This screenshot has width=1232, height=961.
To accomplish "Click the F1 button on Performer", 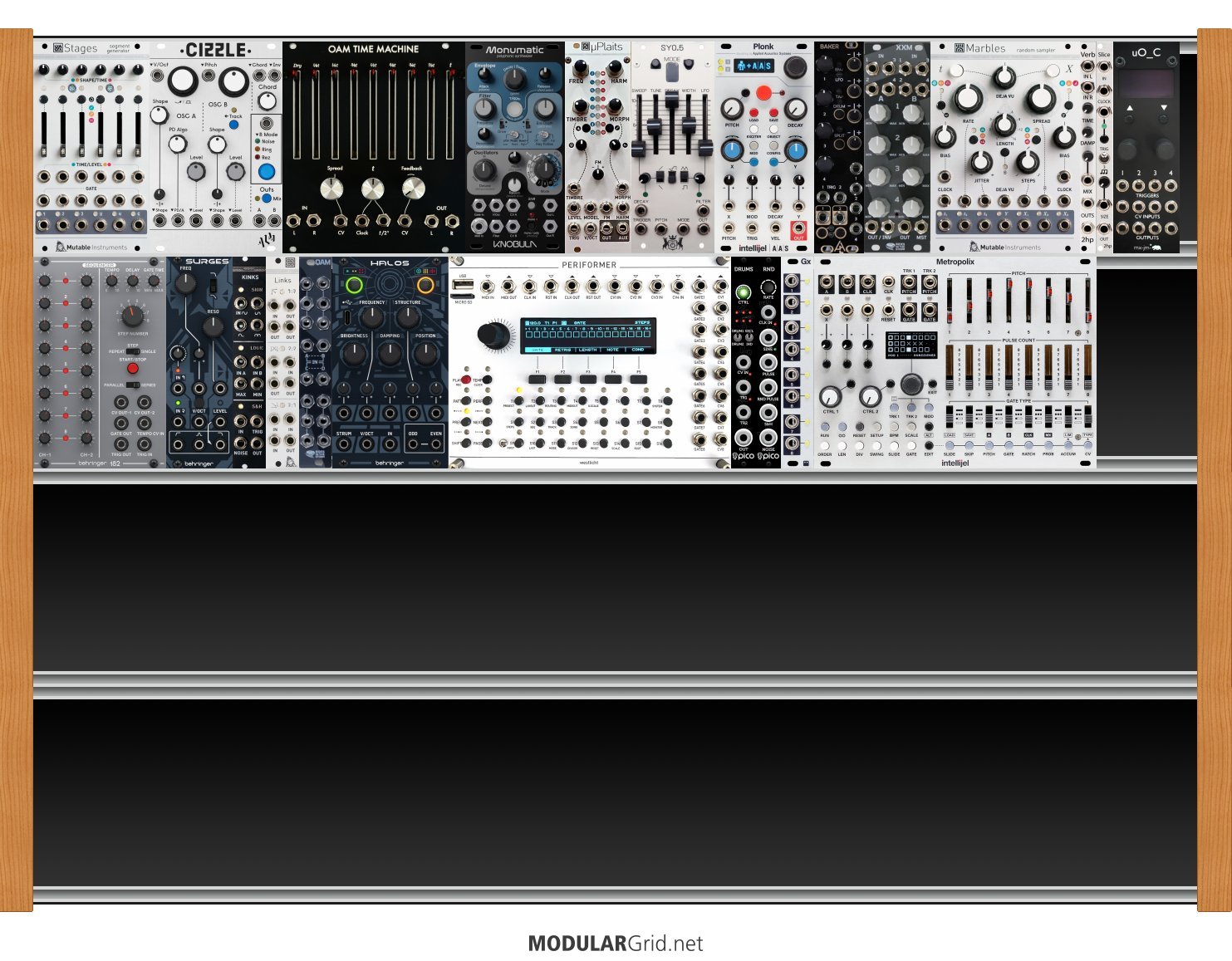I will click(537, 379).
